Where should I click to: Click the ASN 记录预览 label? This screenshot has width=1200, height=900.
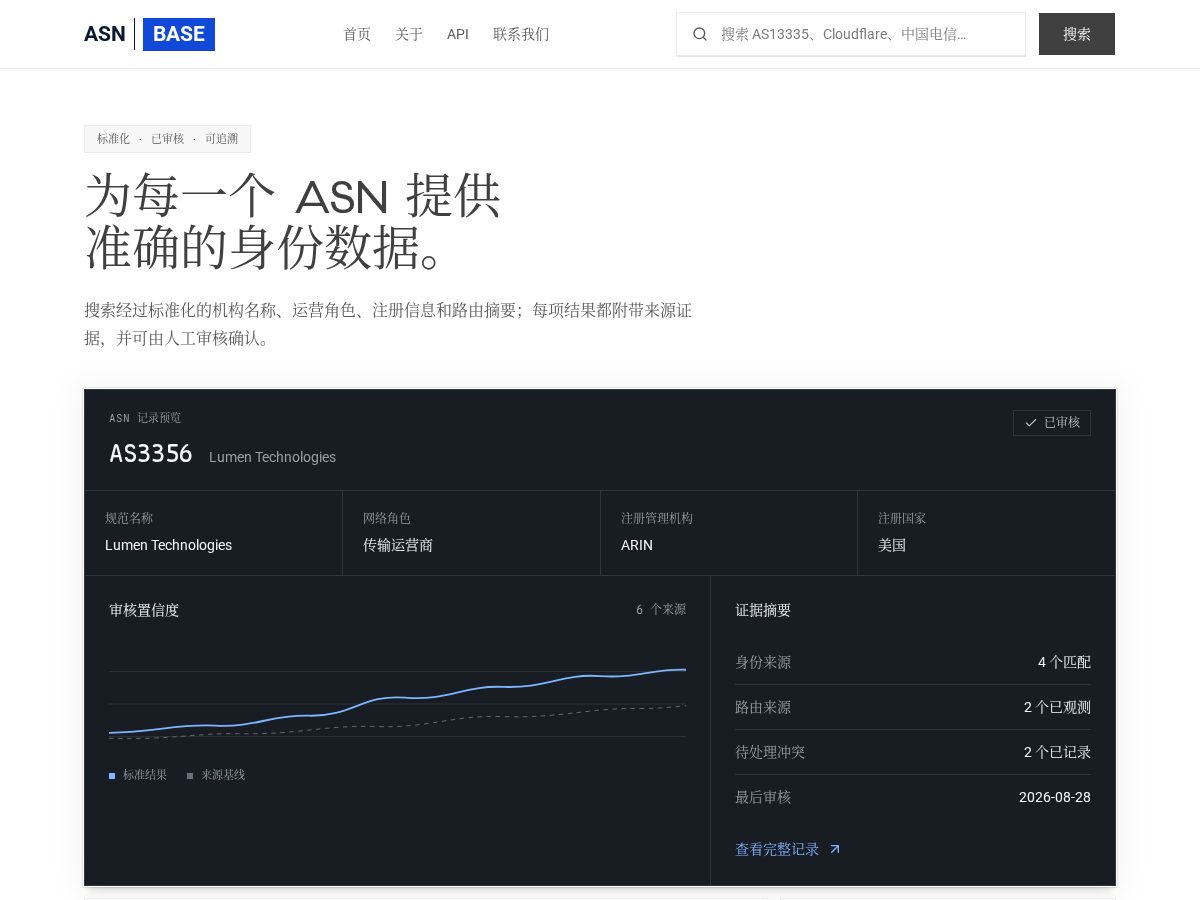click(145, 418)
